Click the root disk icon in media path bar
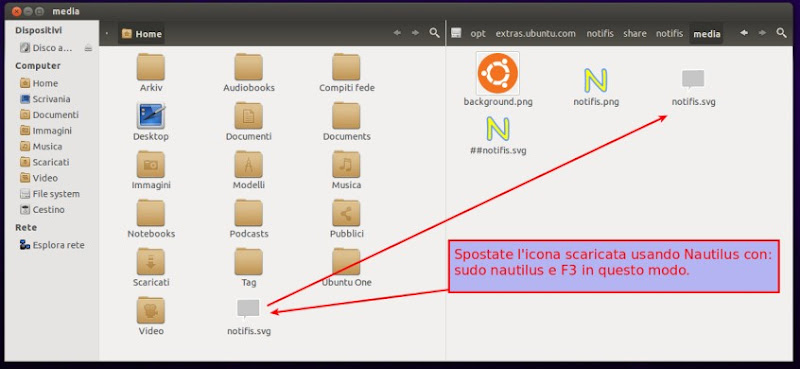The height and width of the screenshot is (369, 800). tap(456, 34)
